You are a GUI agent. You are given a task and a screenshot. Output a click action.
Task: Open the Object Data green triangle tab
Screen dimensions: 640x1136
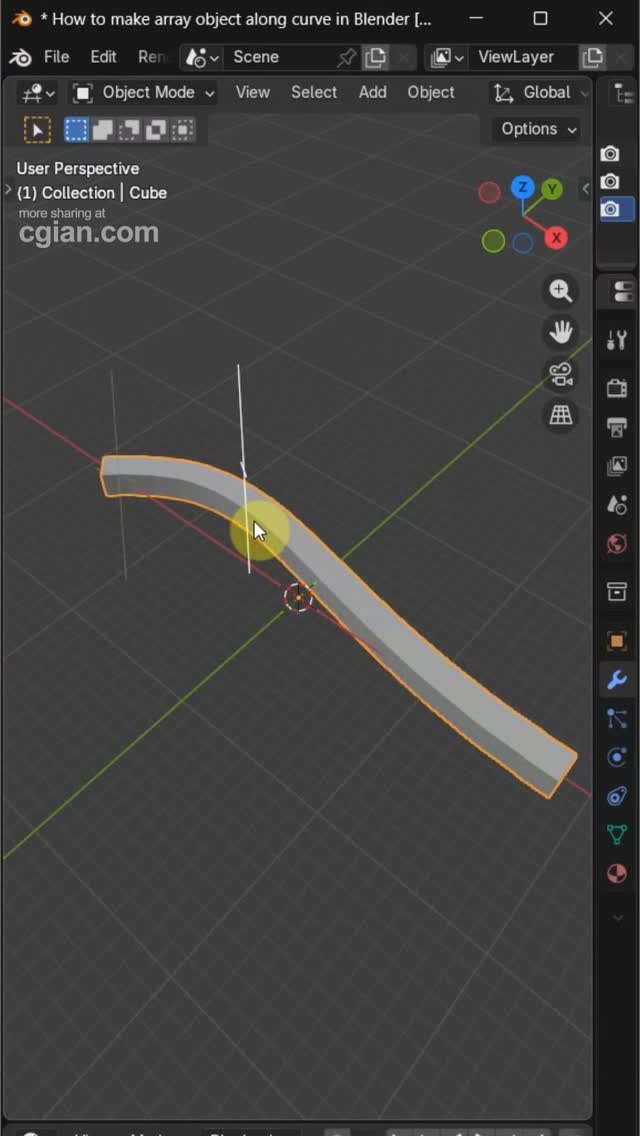[617, 835]
